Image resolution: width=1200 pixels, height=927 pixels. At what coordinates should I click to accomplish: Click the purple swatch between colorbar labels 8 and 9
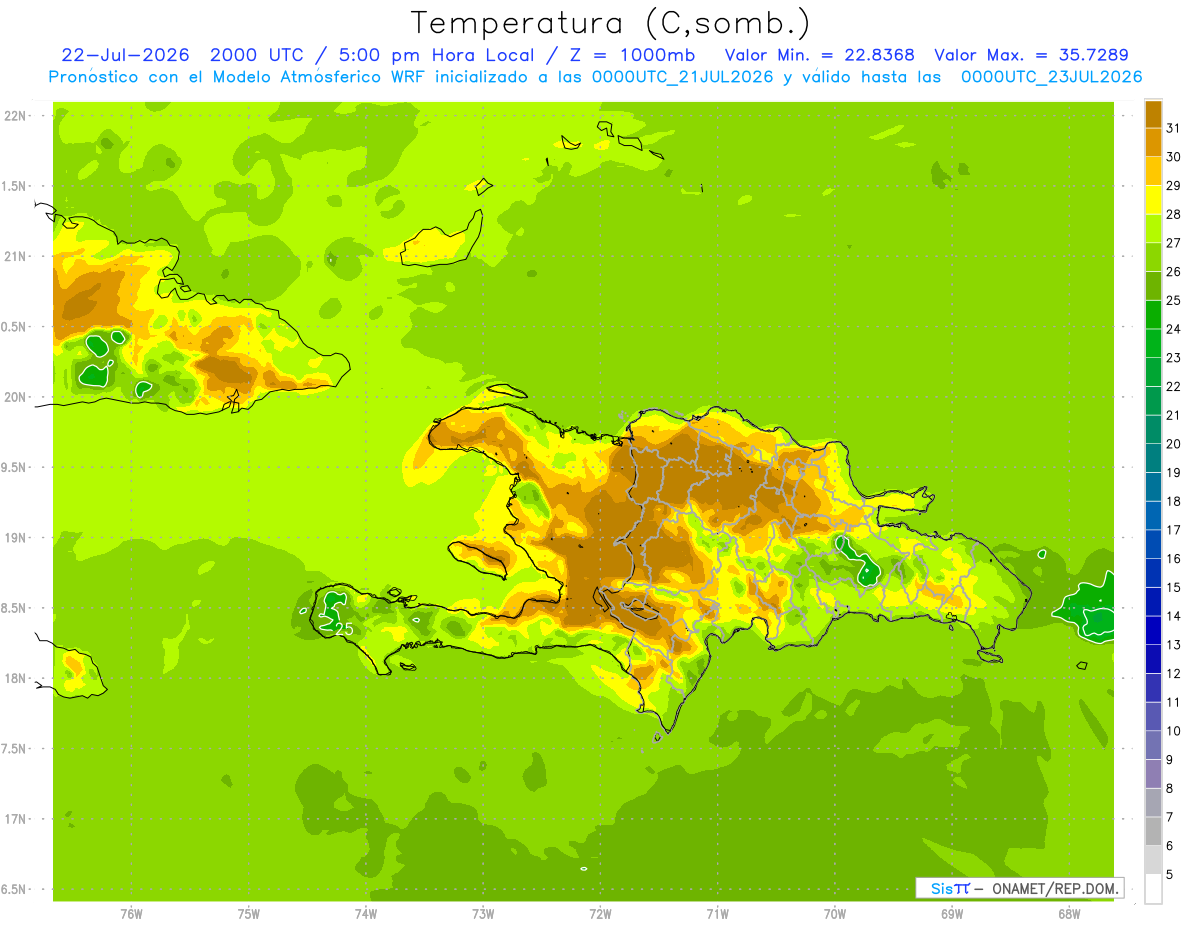(x=1153, y=774)
